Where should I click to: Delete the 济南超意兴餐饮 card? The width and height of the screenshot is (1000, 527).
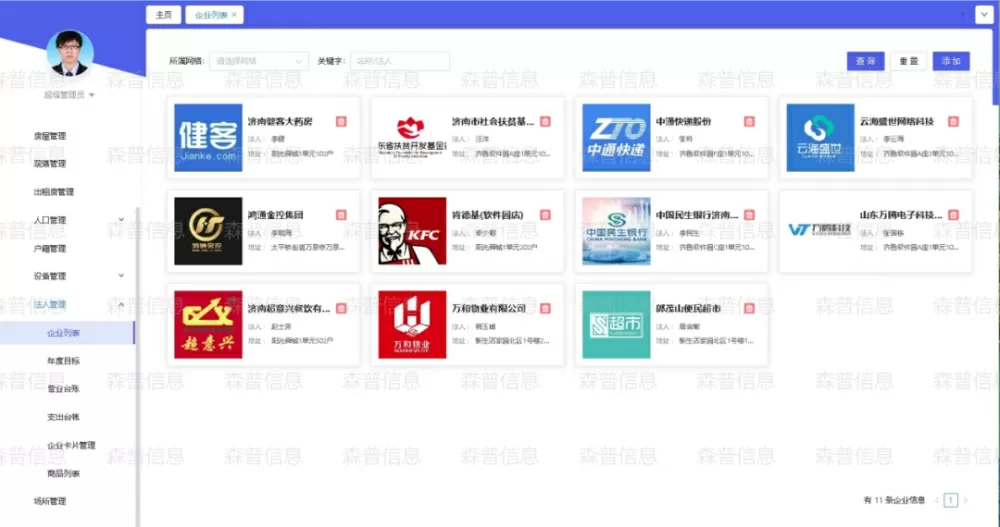[341, 308]
